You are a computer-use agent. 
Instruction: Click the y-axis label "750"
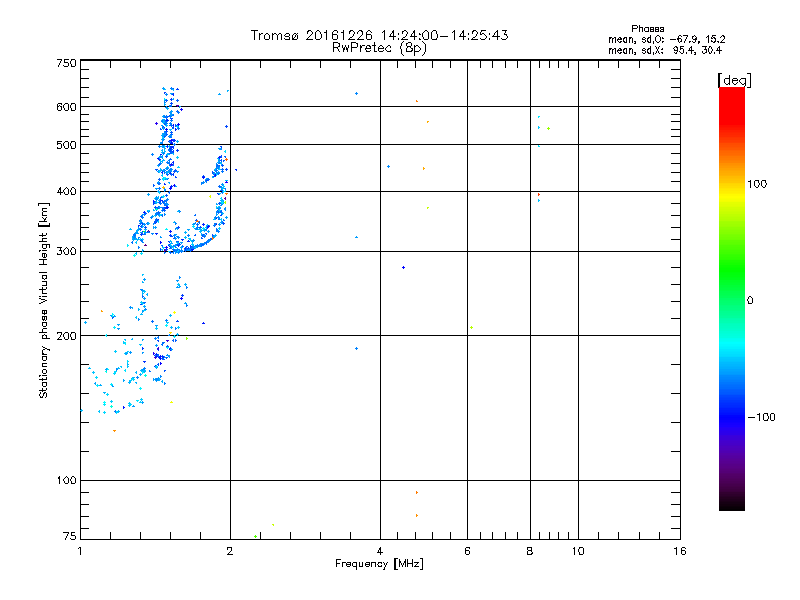pyautogui.click(x=66, y=63)
